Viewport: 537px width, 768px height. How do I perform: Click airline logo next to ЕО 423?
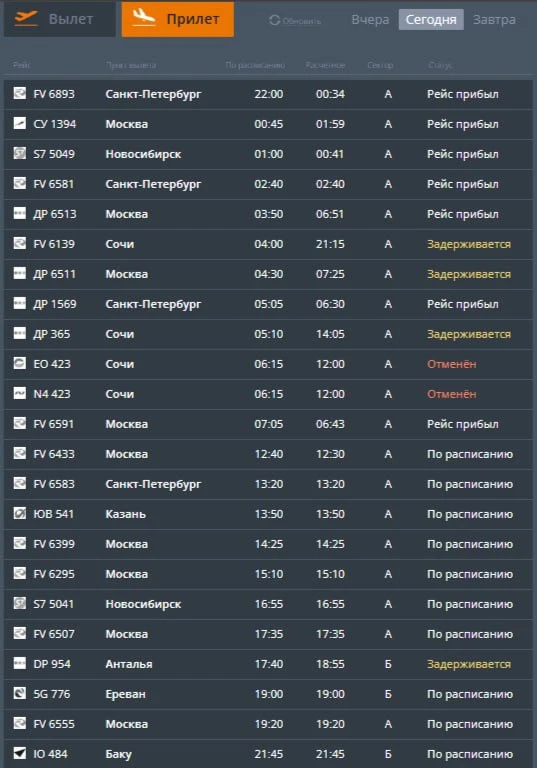[20, 363]
